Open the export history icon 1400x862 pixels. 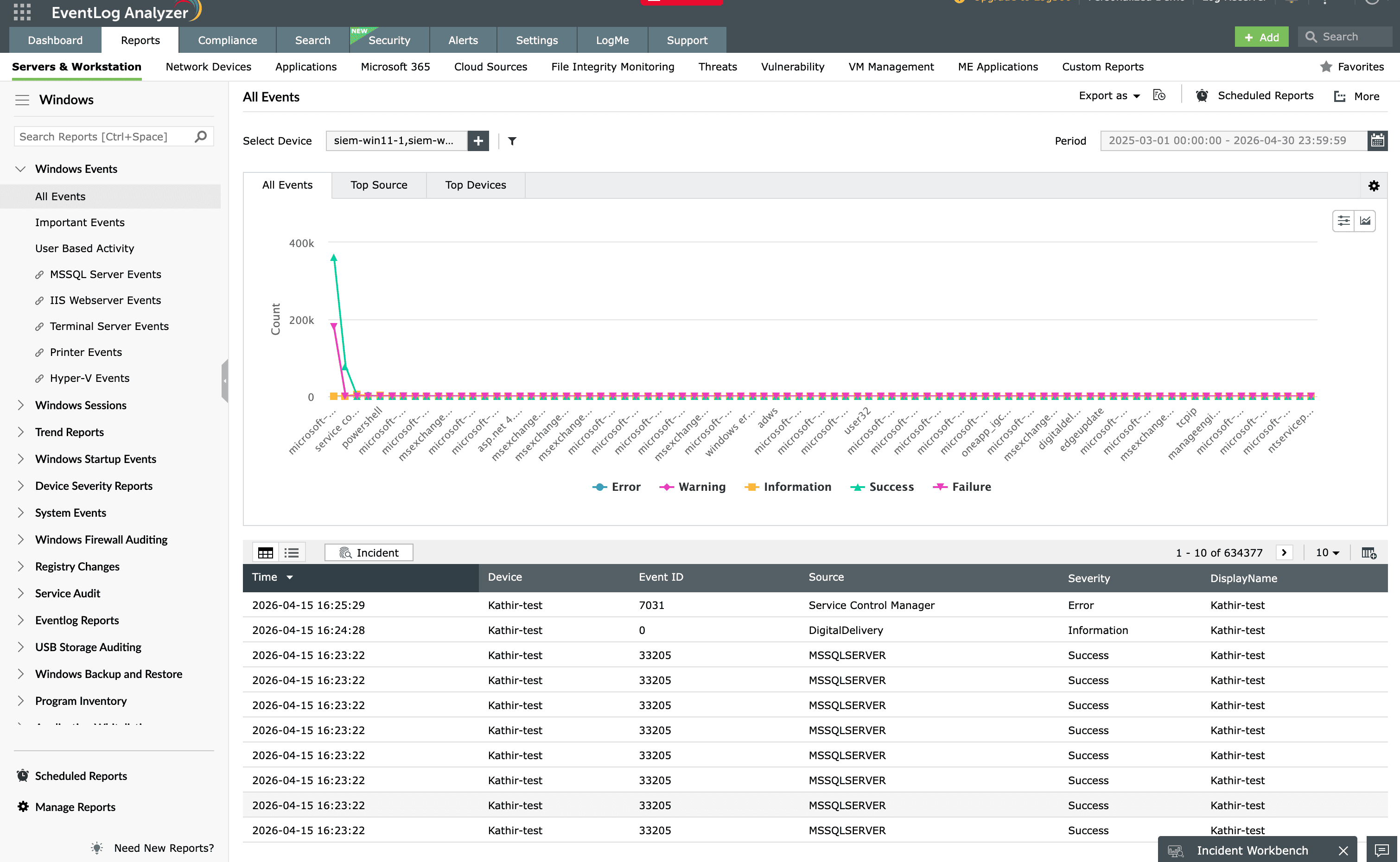pyautogui.click(x=1159, y=95)
